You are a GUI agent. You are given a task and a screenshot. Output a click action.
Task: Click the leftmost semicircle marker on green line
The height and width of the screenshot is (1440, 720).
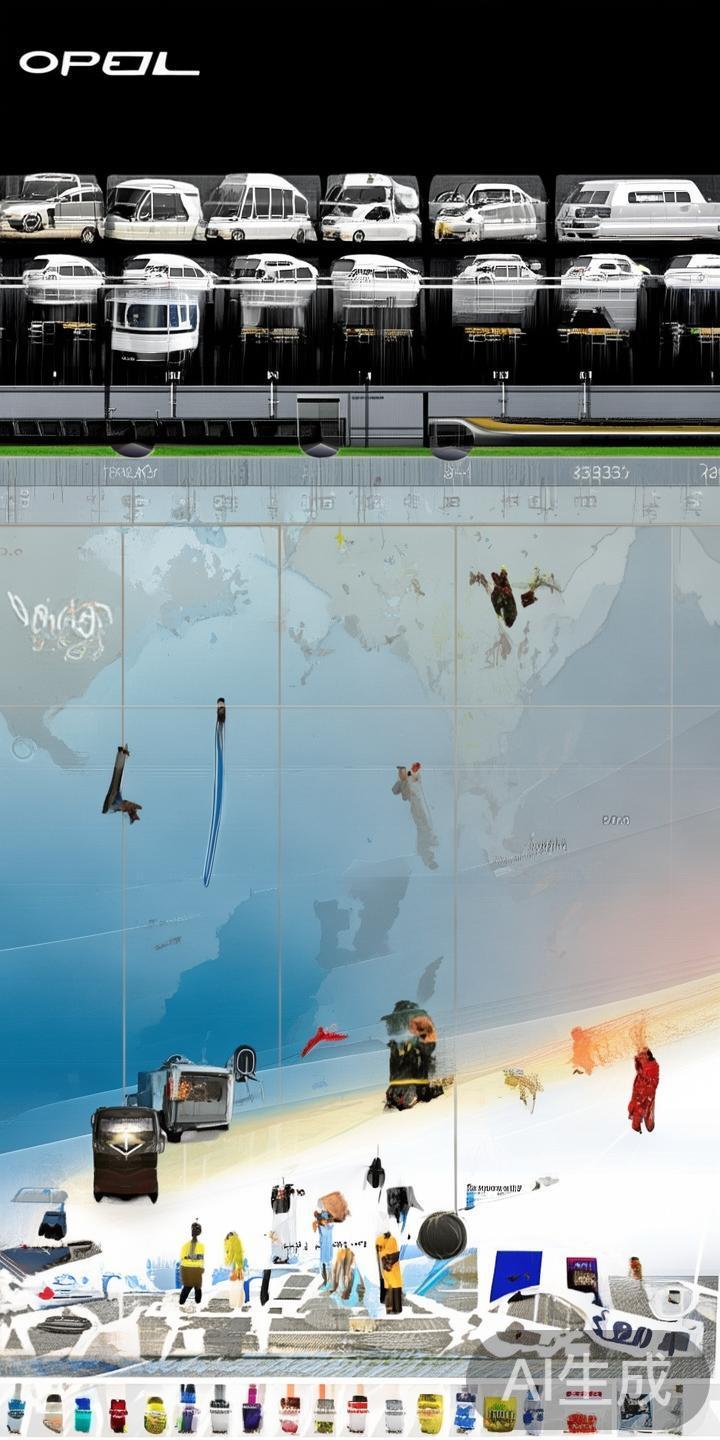click(131, 449)
